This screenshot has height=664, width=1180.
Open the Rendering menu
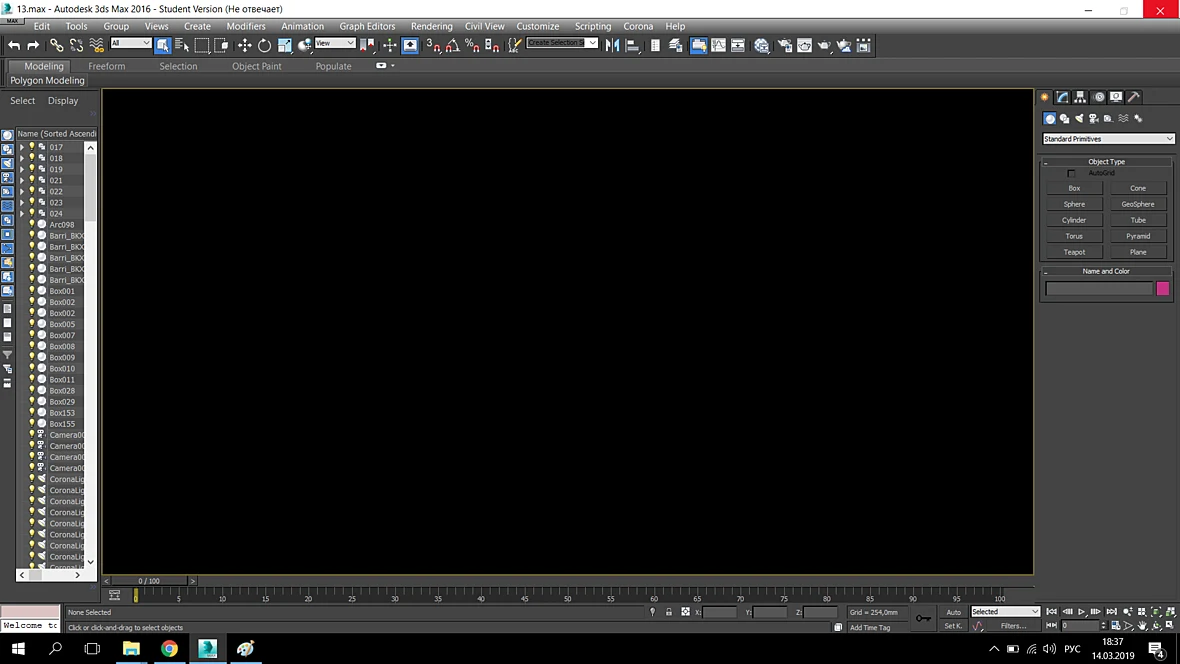pyautogui.click(x=431, y=26)
